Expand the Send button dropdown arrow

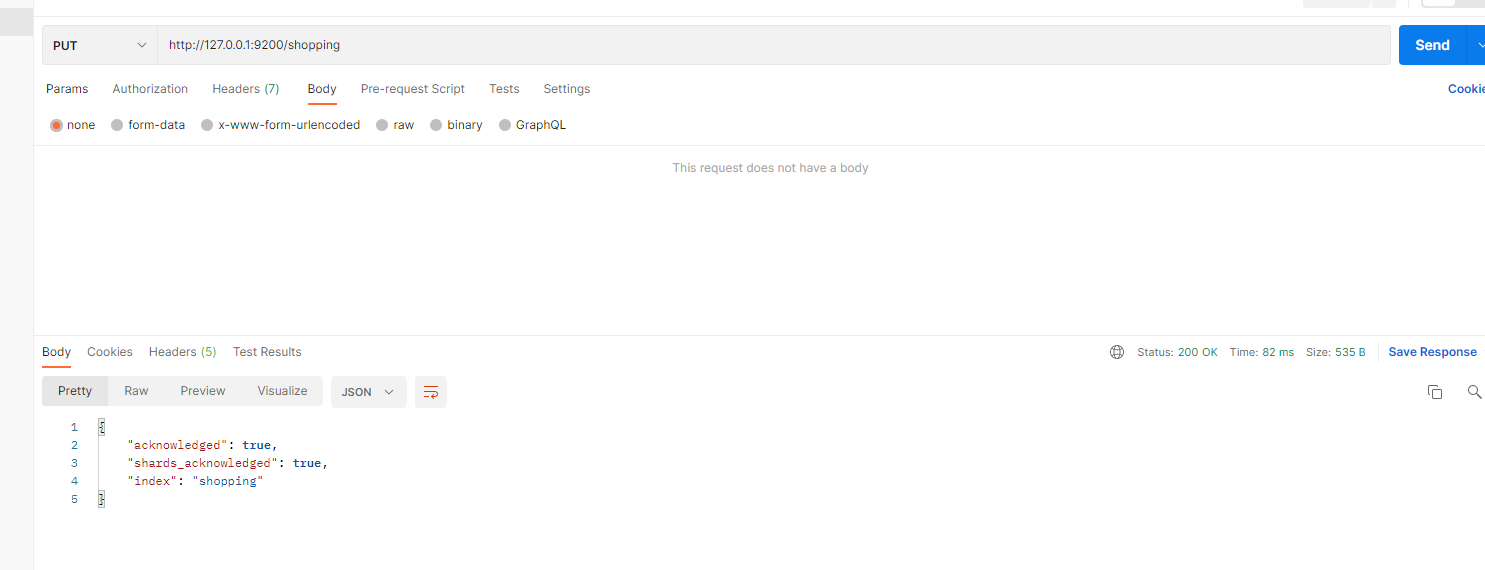click(1478, 45)
